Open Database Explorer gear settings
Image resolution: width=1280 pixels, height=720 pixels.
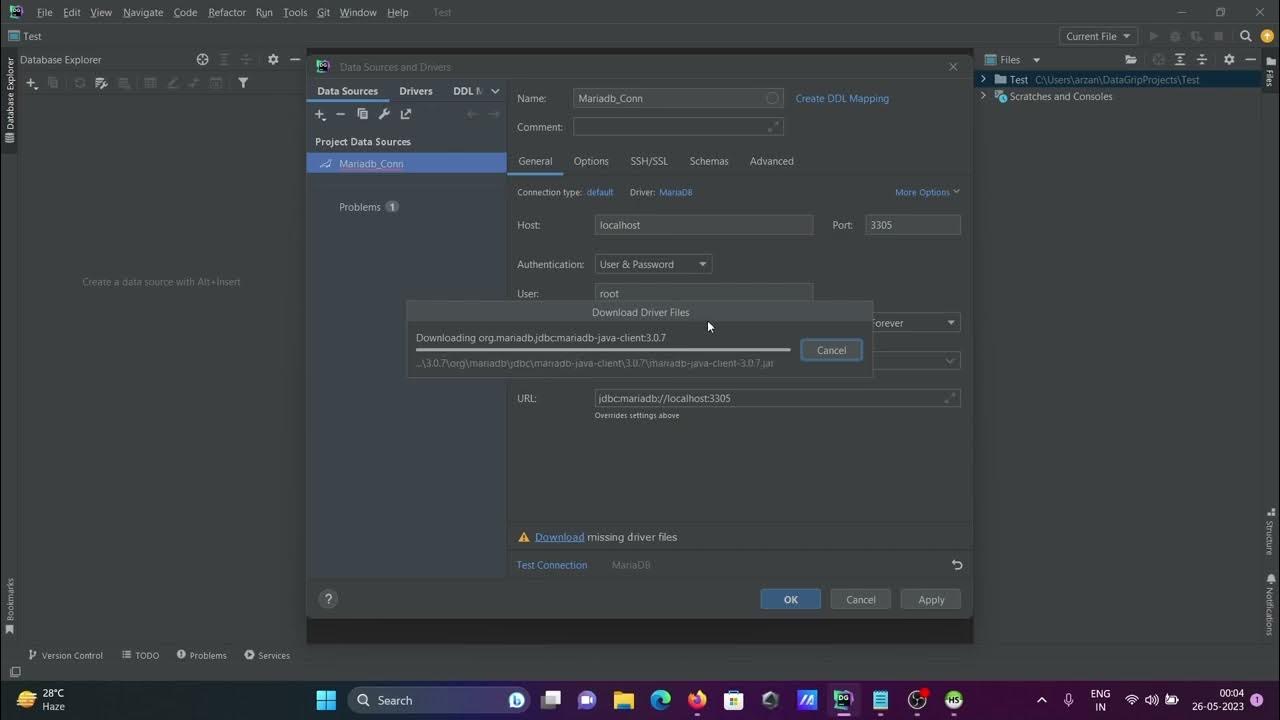(273, 60)
